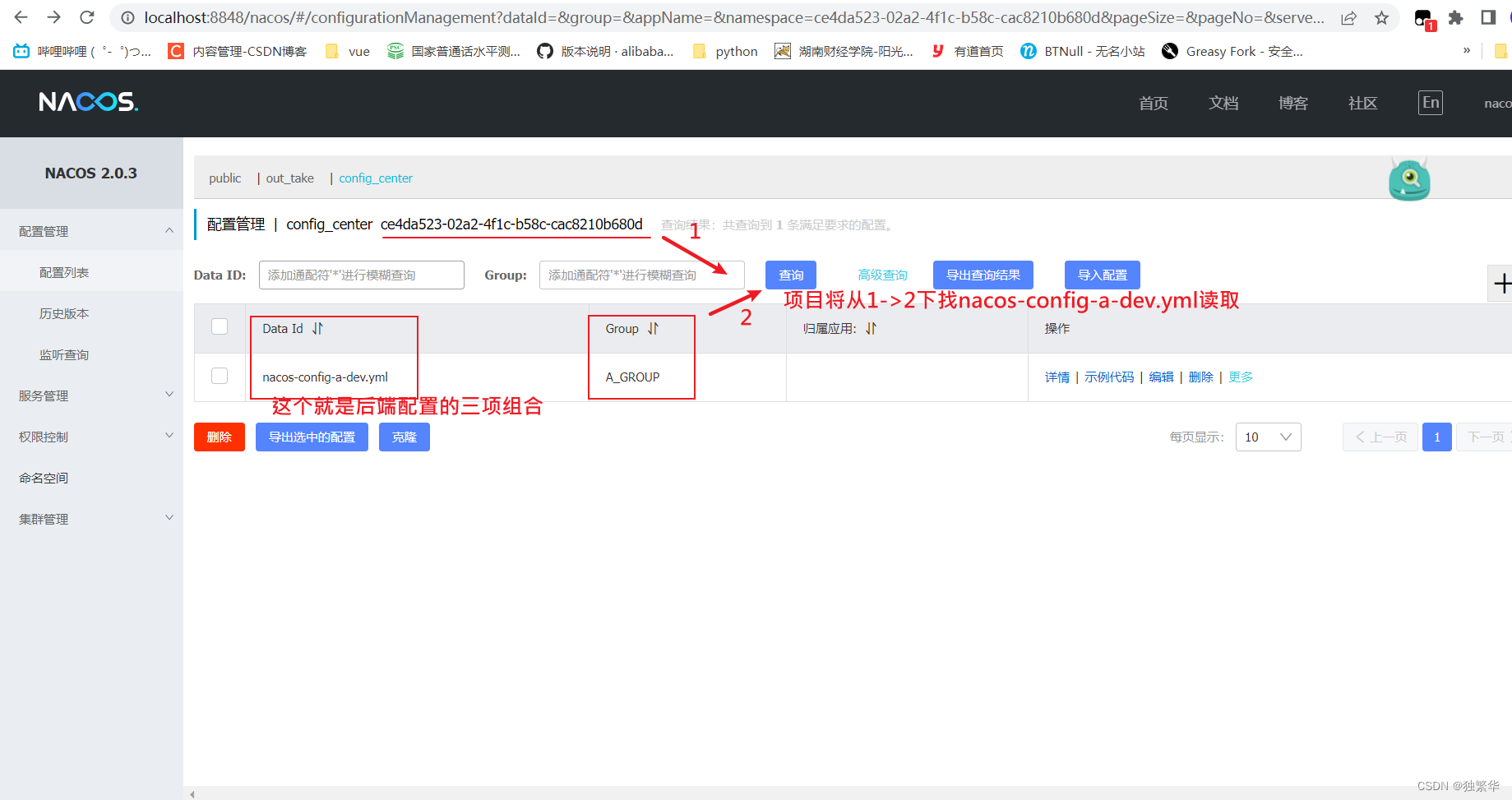Click the browser refresh icon
This screenshot has width=1512, height=800.
87,16
